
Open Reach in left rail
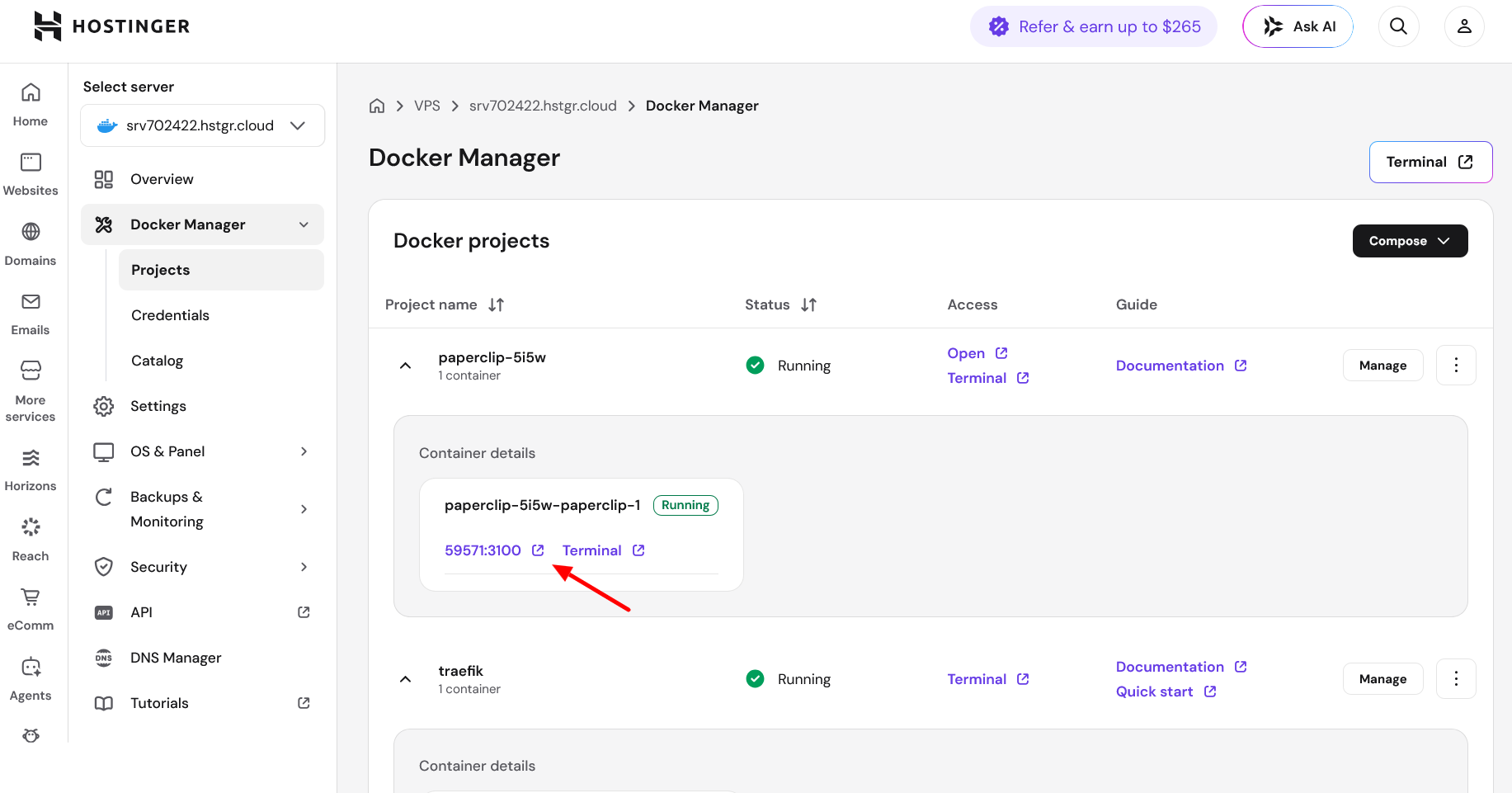pyautogui.click(x=31, y=540)
